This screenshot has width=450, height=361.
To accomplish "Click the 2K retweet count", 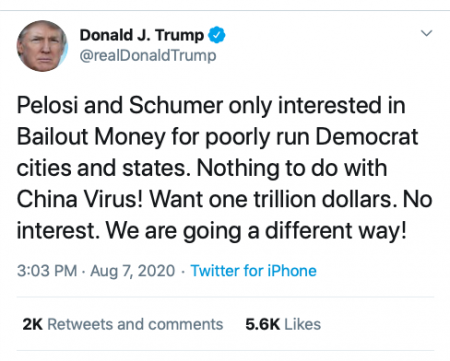I will 33,324.
